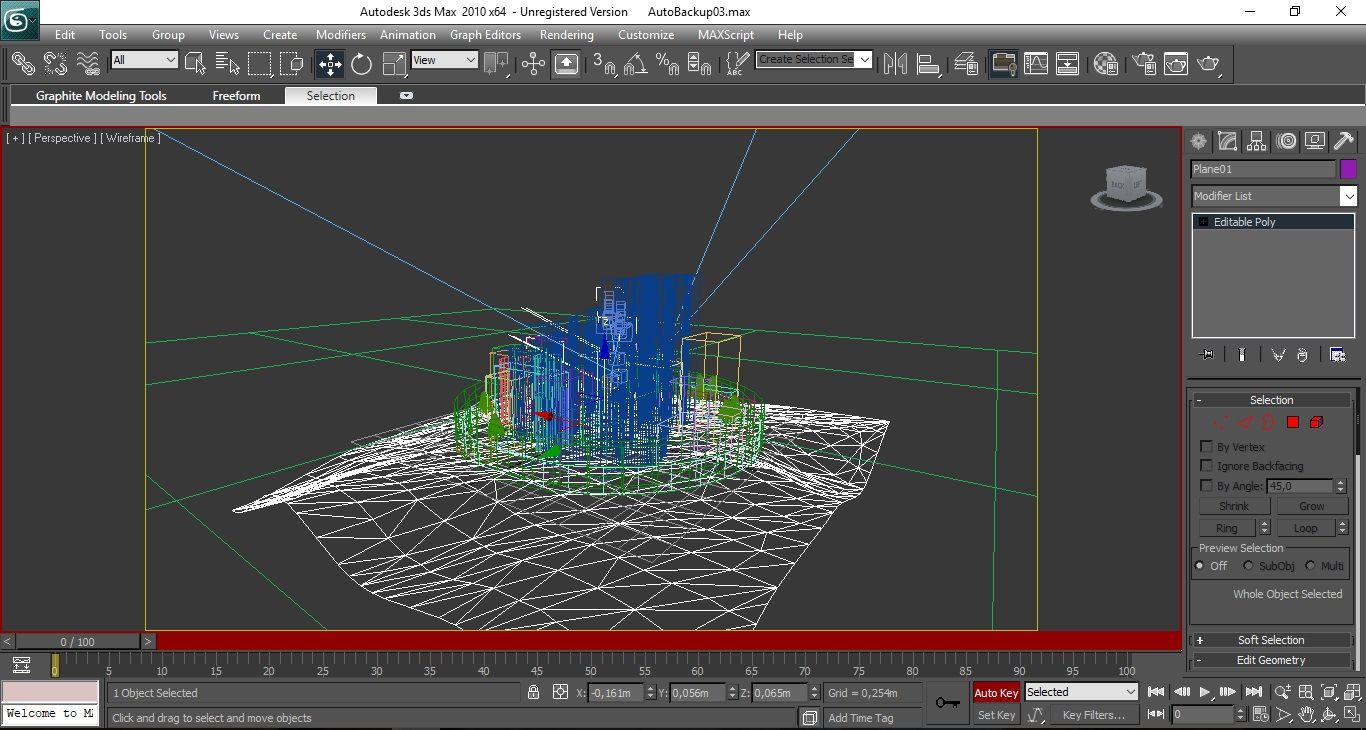Click the Mirror tool icon

click(896, 64)
